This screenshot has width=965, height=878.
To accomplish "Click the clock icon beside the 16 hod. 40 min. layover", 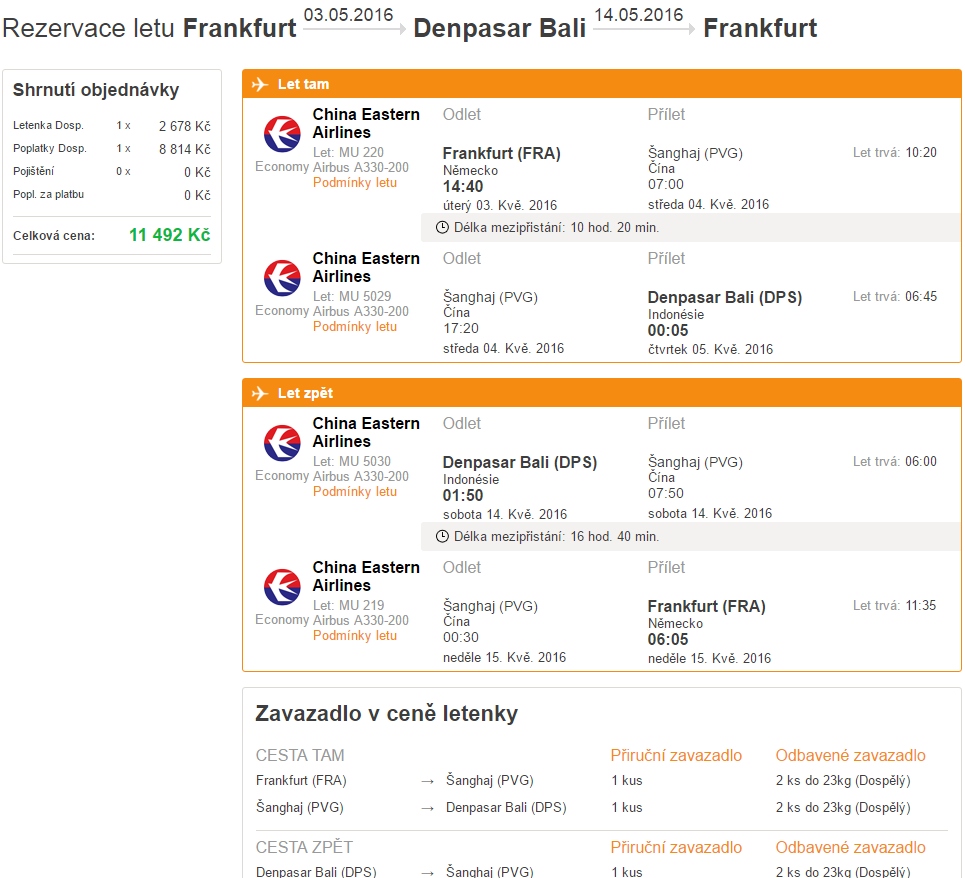I will 442,537.
